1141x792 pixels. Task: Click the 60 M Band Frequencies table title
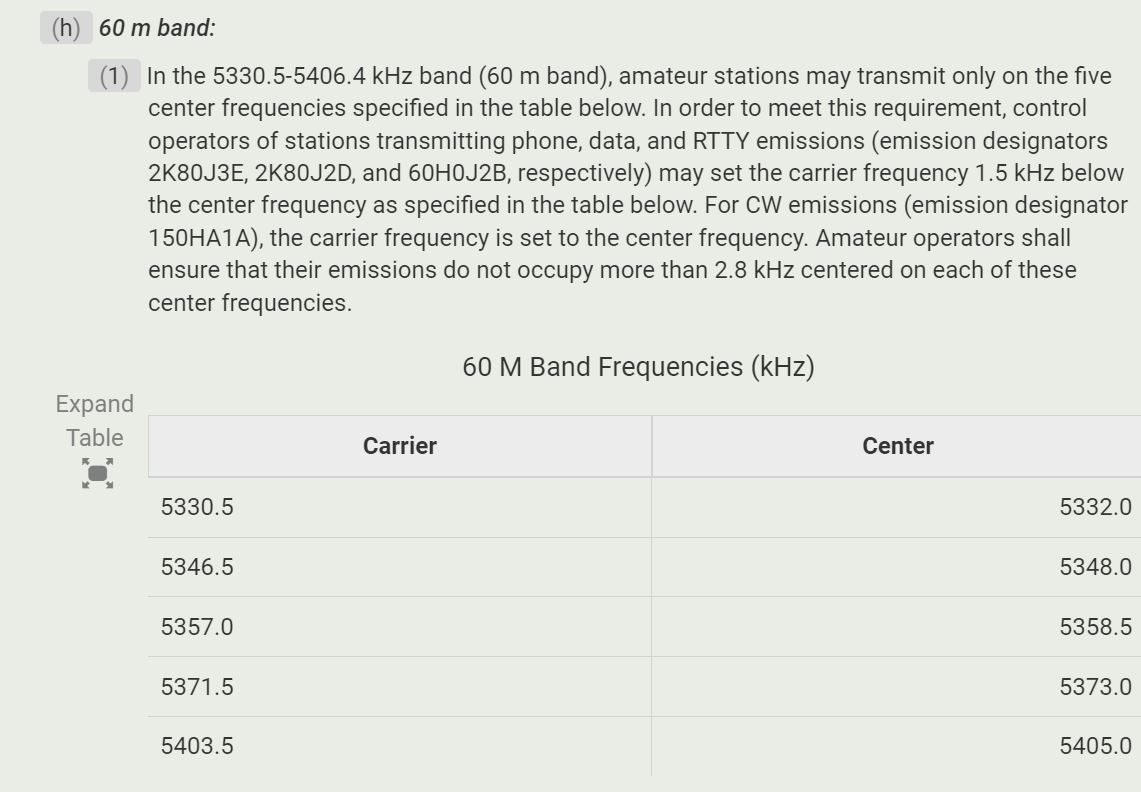point(638,367)
